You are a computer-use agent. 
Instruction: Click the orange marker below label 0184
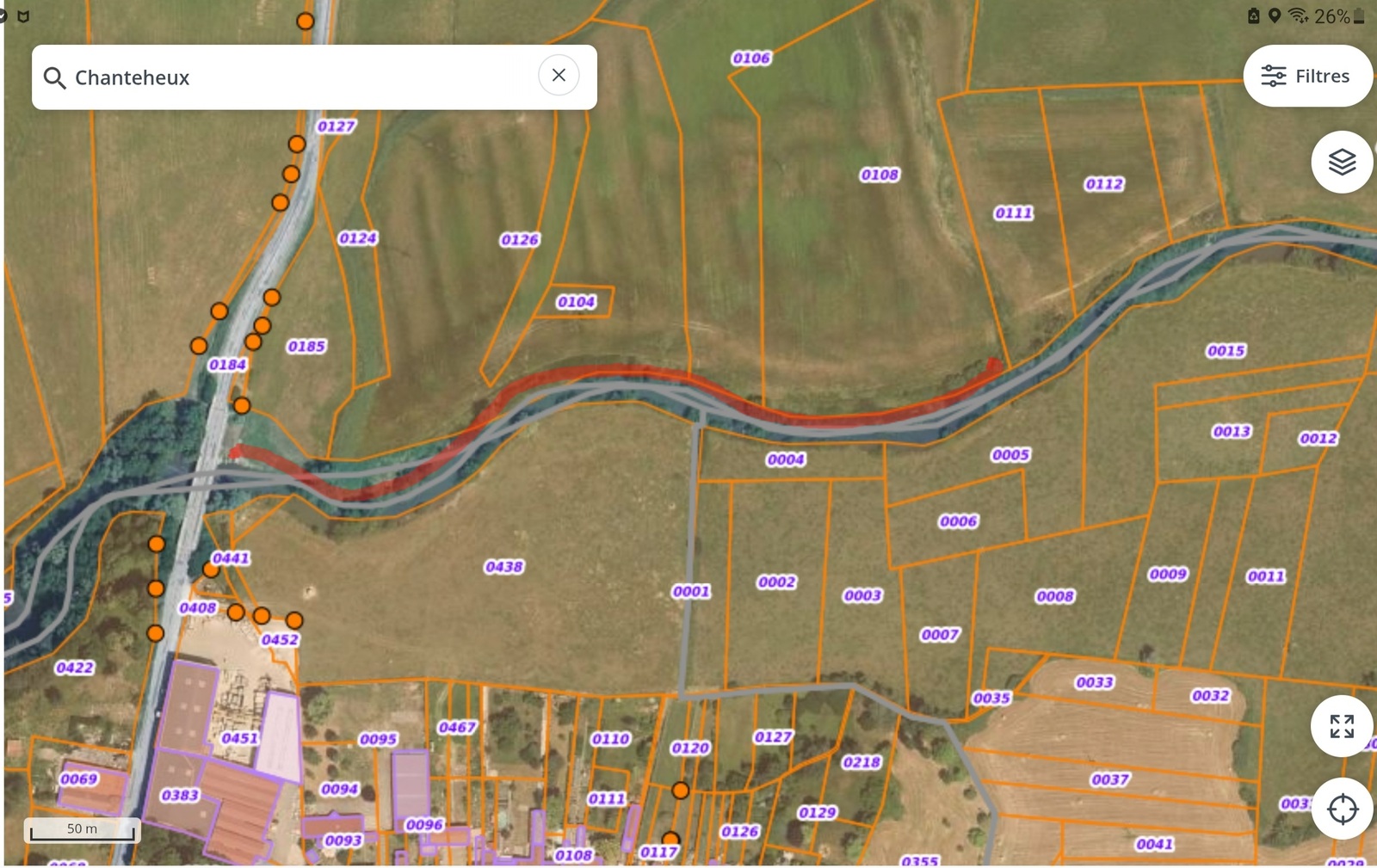click(242, 405)
